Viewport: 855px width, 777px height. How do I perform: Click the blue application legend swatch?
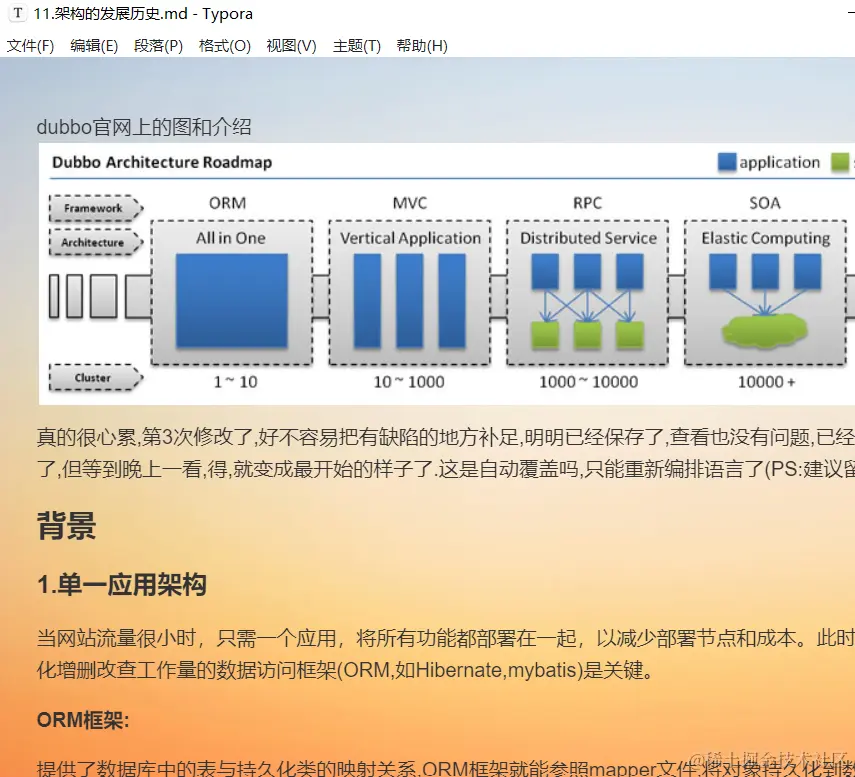tap(728, 161)
